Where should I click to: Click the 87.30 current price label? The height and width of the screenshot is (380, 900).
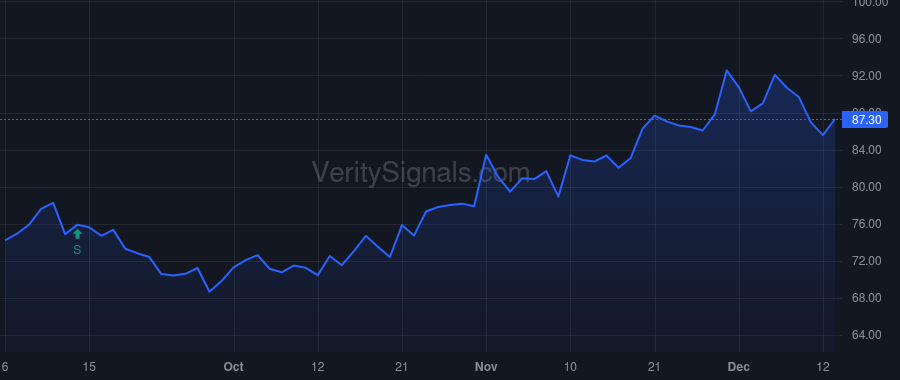click(x=865, y=120)
